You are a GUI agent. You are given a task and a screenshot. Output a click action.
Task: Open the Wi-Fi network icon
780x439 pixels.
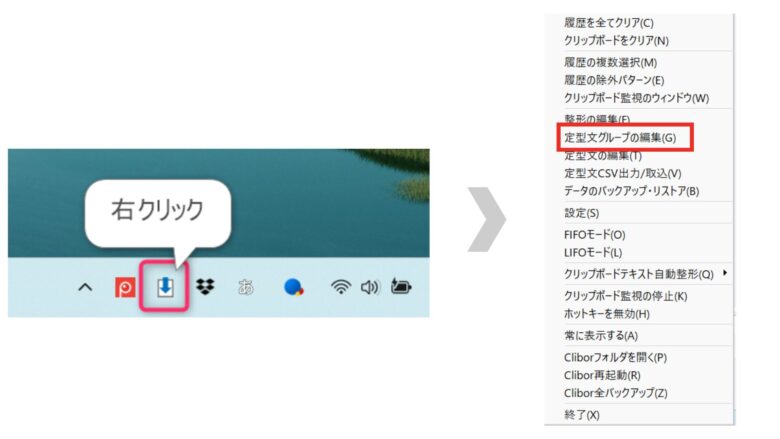click(x=341, y=287)
